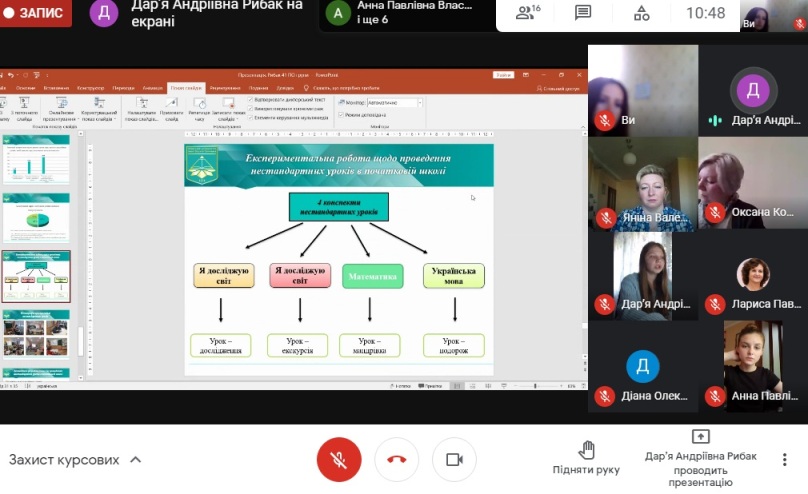Open the activities shapes icon
This screenshot has height=494, width=808.
tap(642, 13)
